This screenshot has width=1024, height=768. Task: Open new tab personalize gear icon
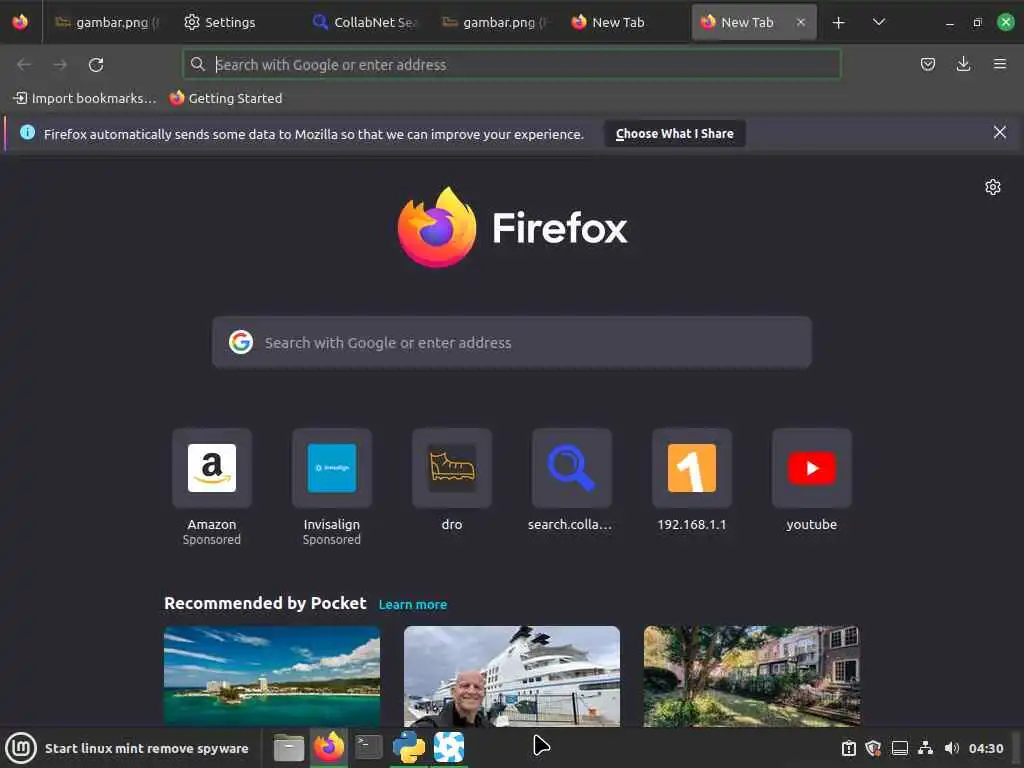click(992, 187)
